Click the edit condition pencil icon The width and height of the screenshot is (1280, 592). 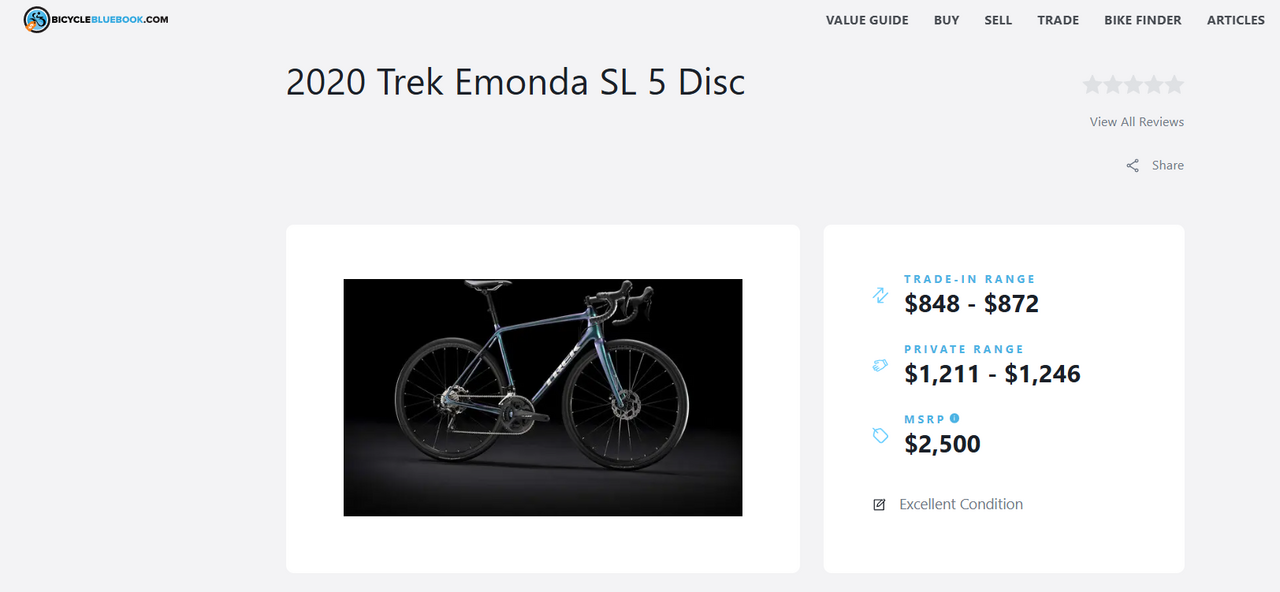[879, 505]
